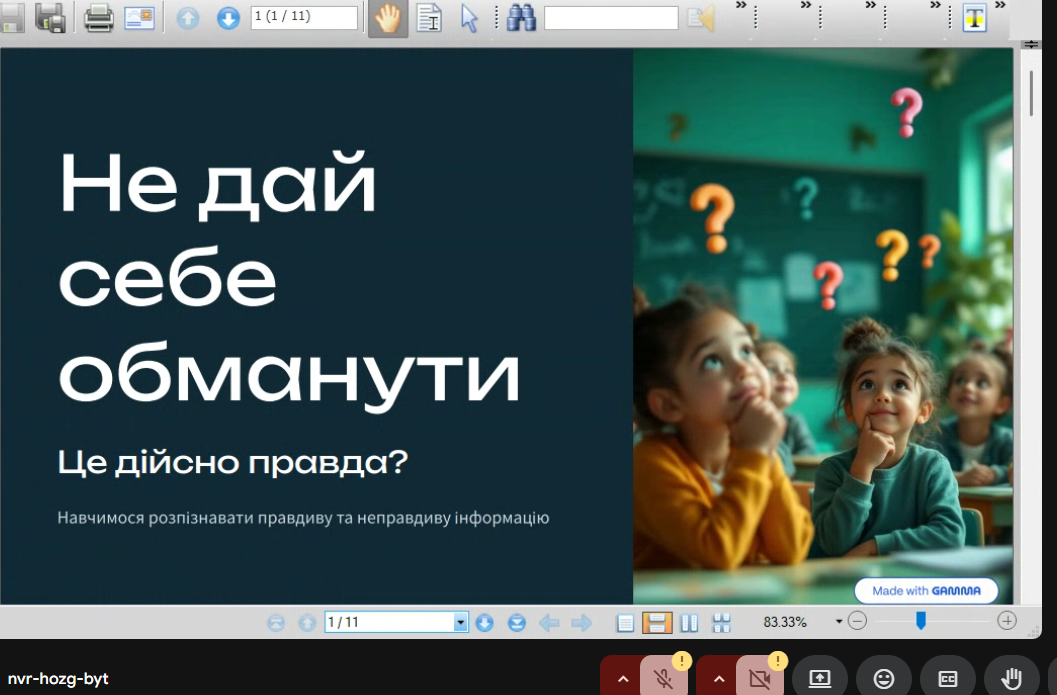1057x695 pixels.
Task: Select the Hand tool in the toolbar
Action: (x=388, y=17)
